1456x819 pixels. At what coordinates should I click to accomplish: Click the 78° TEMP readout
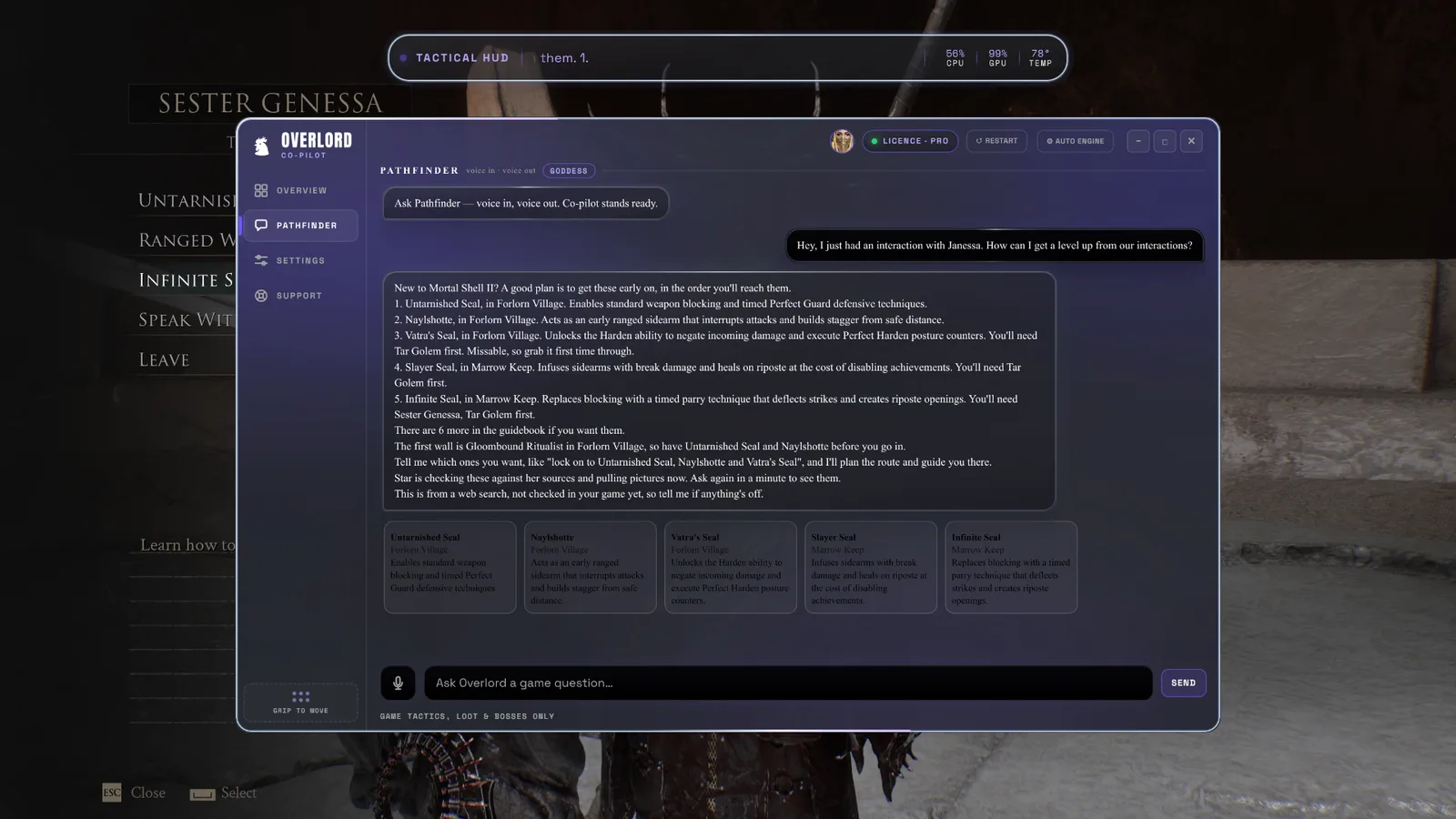point(1040,58)
